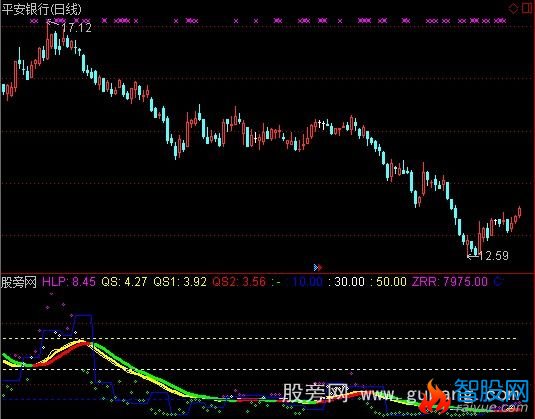535x419 pixels.
Task: Click the blue-red double arrow marker
Action: pos(318,268)
